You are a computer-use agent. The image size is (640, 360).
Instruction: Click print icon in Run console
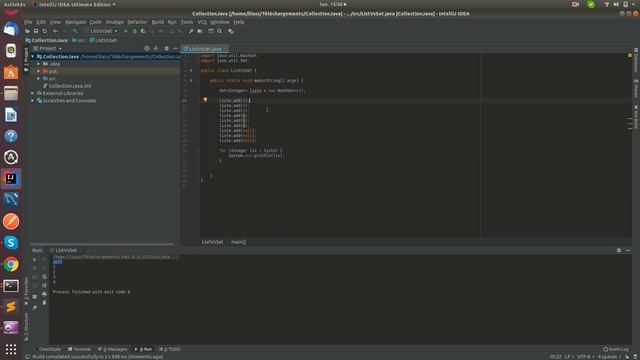pyautogui.click(x=44, y=294)
